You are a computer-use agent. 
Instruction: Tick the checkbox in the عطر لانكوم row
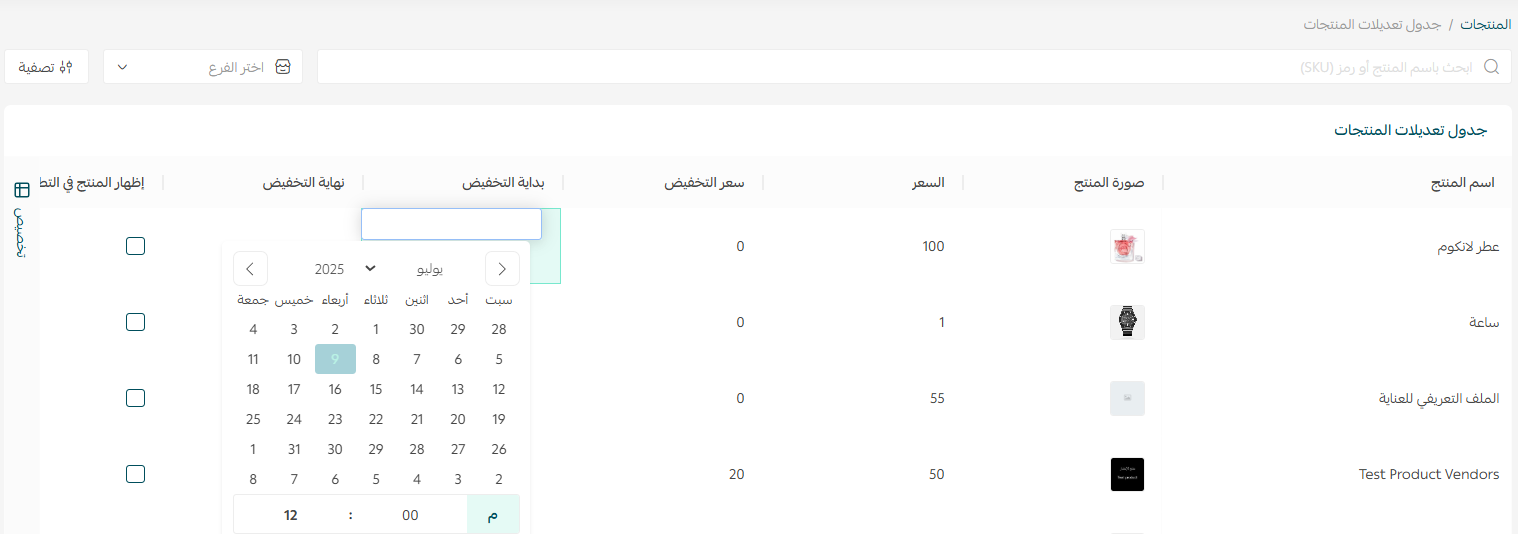136,246
